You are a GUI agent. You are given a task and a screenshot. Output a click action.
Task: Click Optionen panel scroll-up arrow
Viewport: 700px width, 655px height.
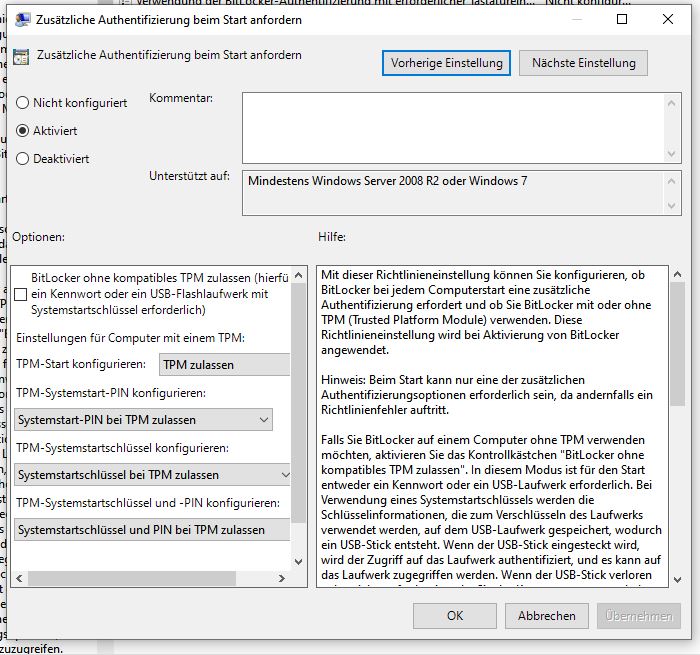pos(299,275)
